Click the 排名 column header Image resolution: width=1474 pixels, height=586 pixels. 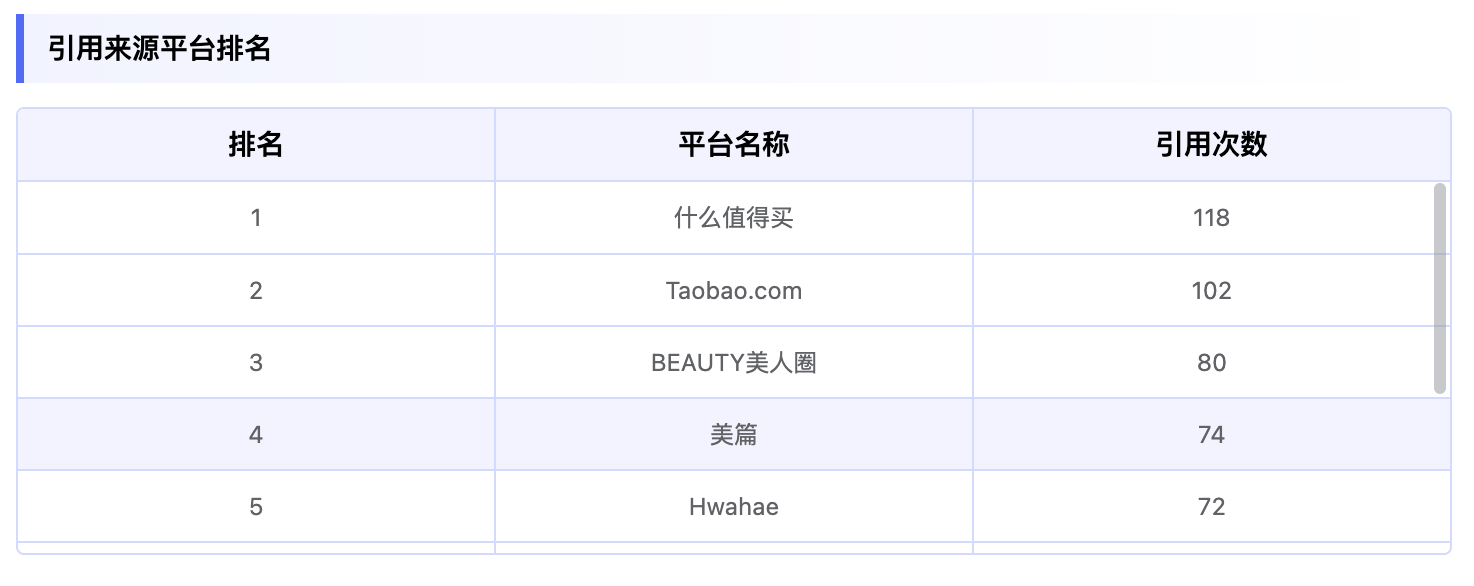click(256, 145)
